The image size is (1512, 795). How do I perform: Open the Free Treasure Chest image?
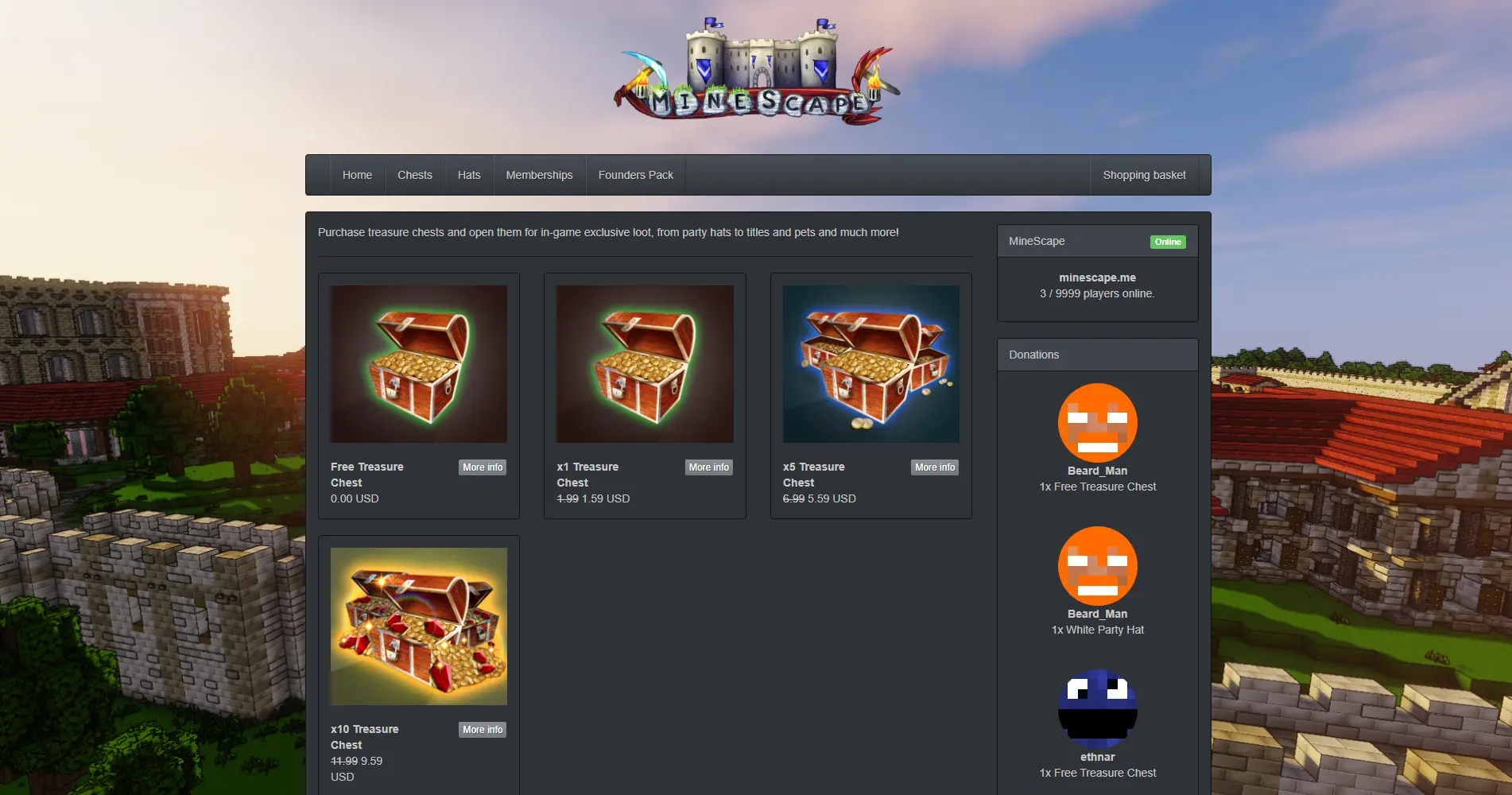[419, 364]
